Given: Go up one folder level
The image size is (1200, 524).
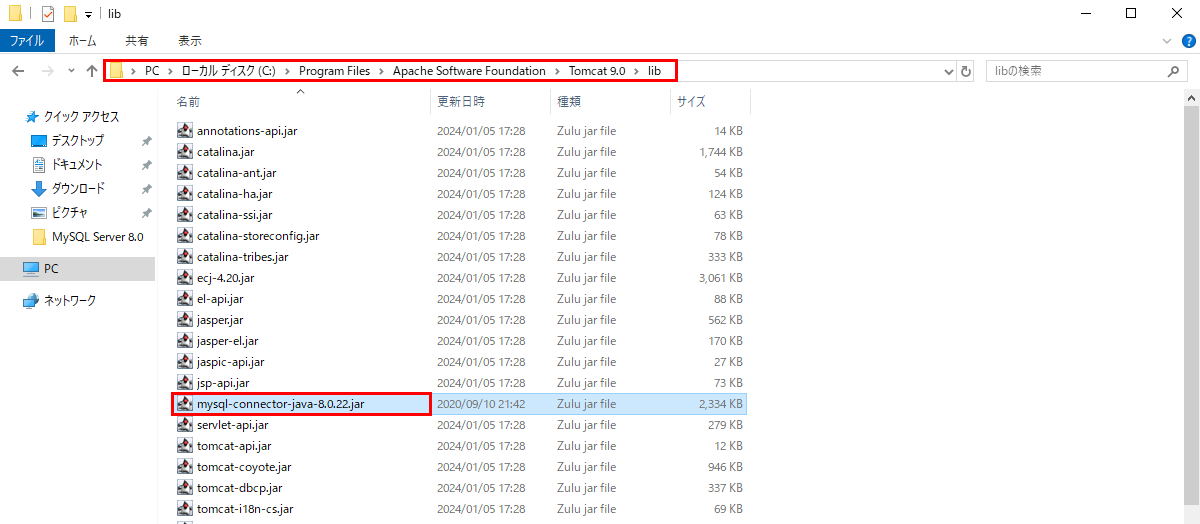Looking at the screenshot, I should pos(92,71).
